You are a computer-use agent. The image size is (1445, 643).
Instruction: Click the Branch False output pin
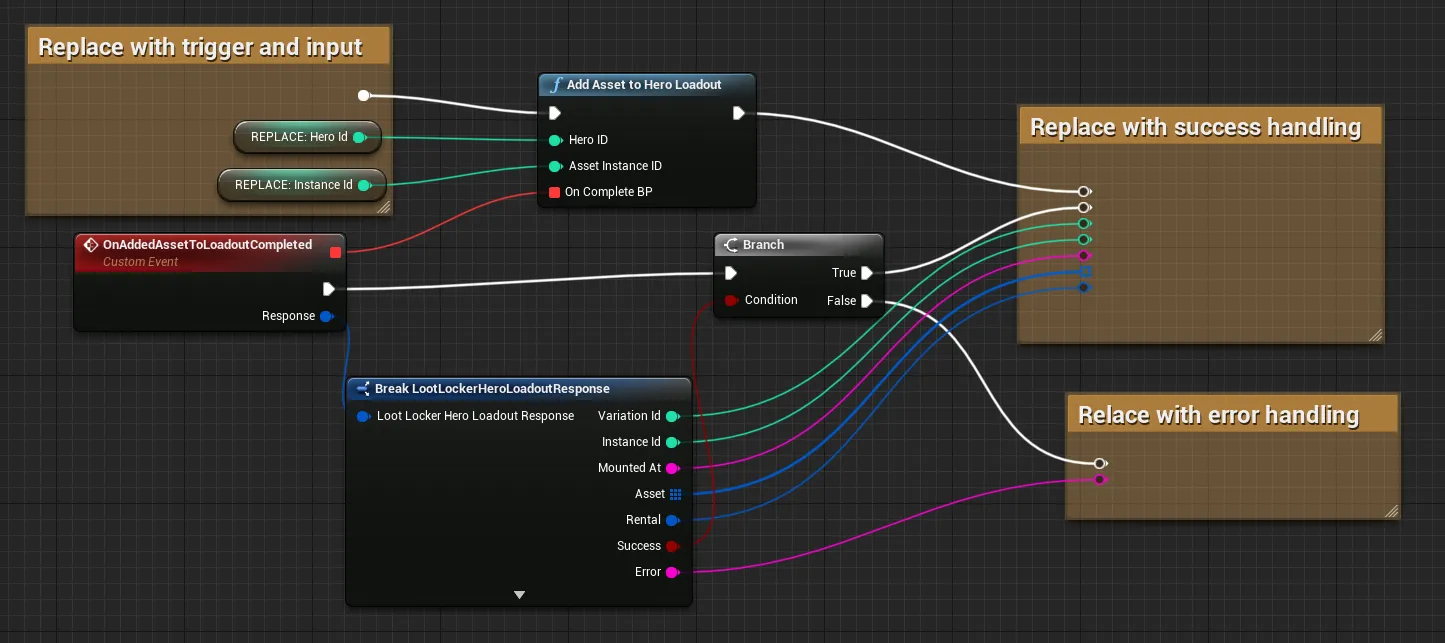867,300
